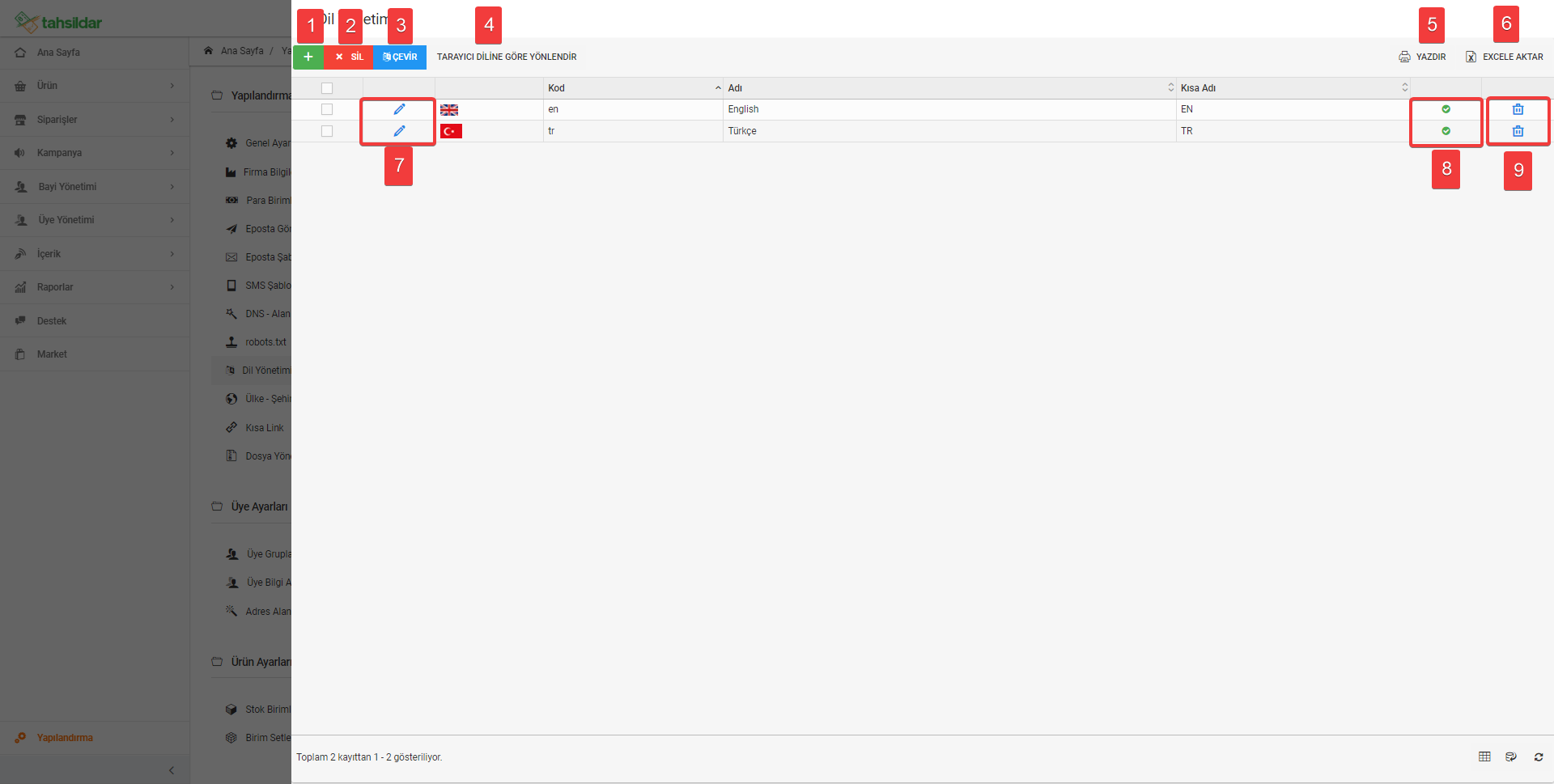
Task: Click the English name cell
Action: (949, 109)
